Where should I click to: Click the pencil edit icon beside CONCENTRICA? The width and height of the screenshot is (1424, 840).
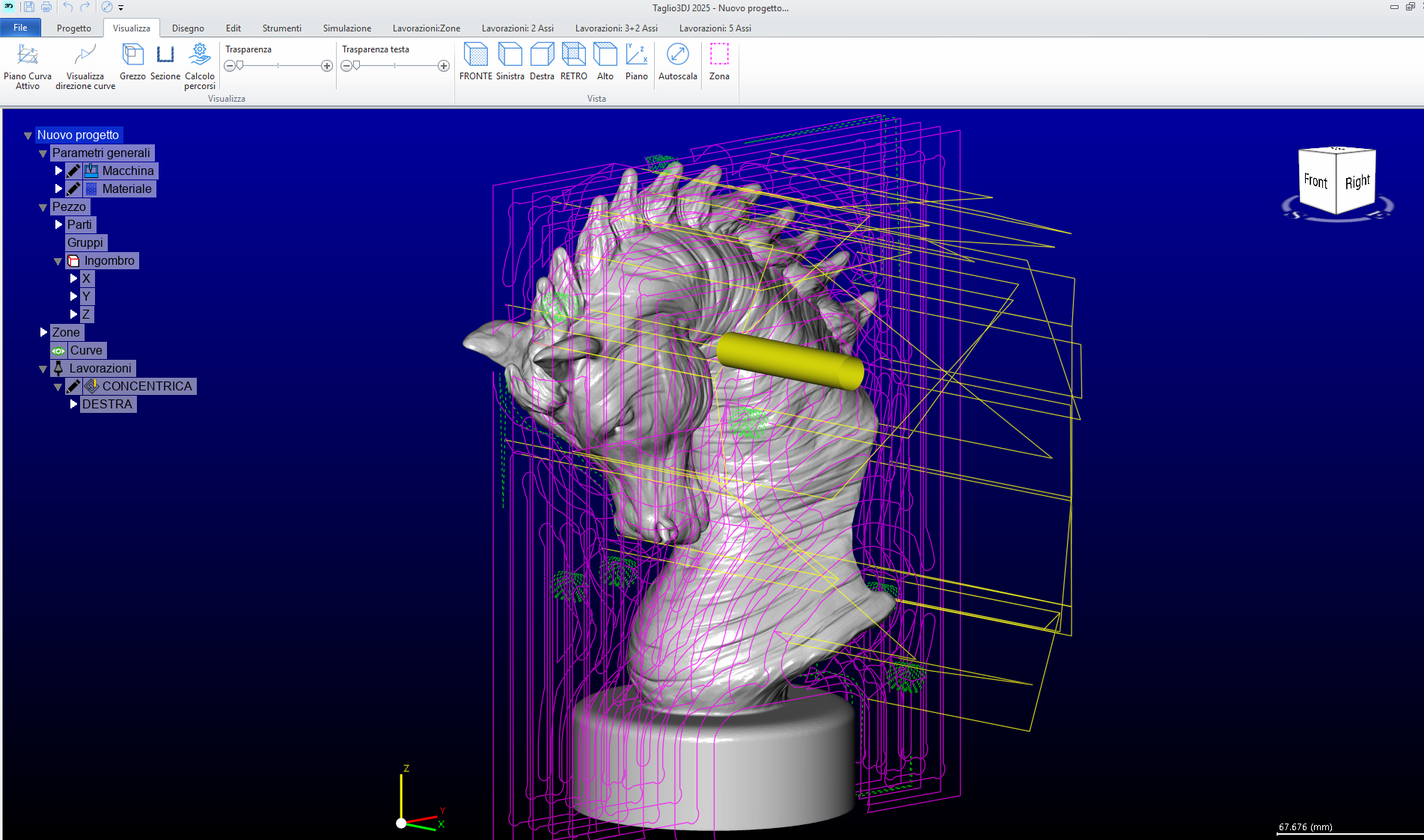[x=73, y=387]
